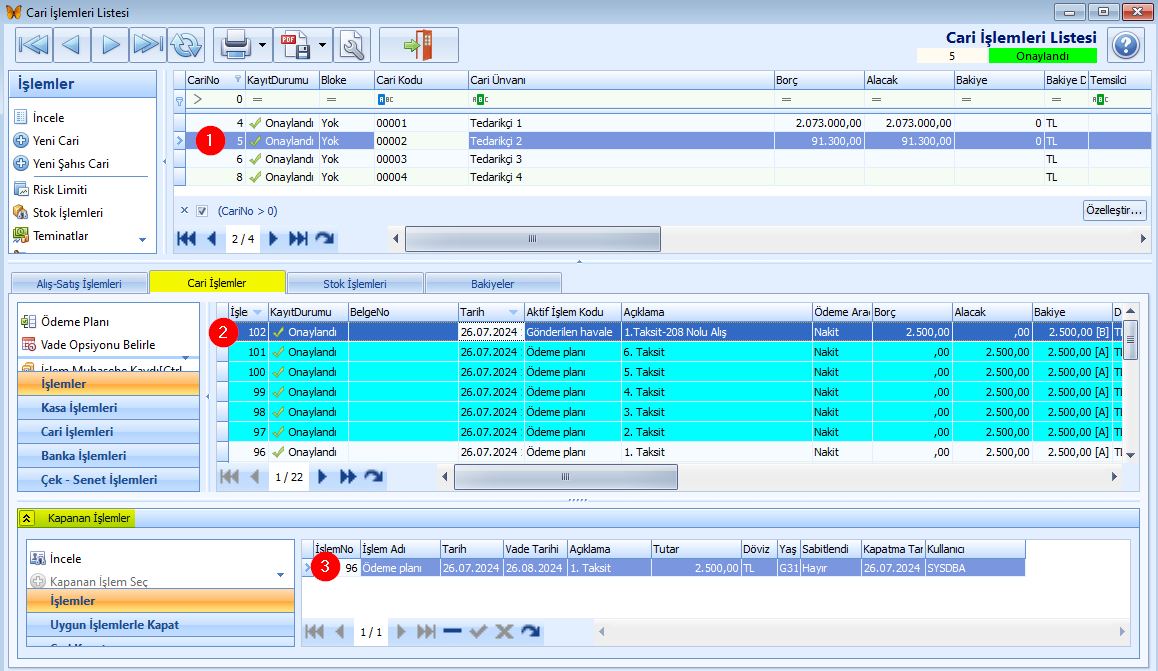The height and width of the screenshot is (671, 1158).
Task: Create a Yeni Cari record
Action: point(55,140)
